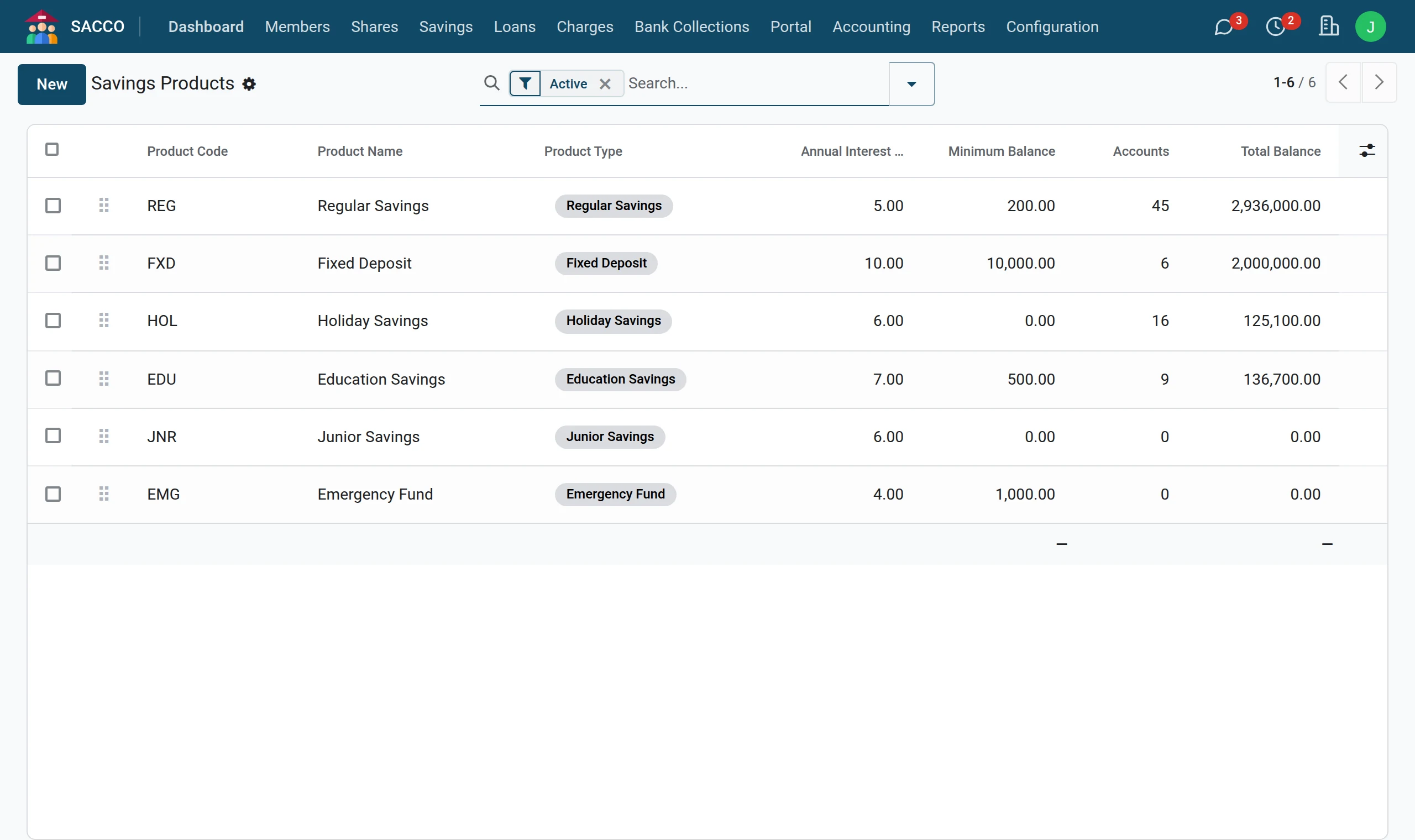Click the 2,936,000.00 total balance cell

click(x=1276, y=206)
